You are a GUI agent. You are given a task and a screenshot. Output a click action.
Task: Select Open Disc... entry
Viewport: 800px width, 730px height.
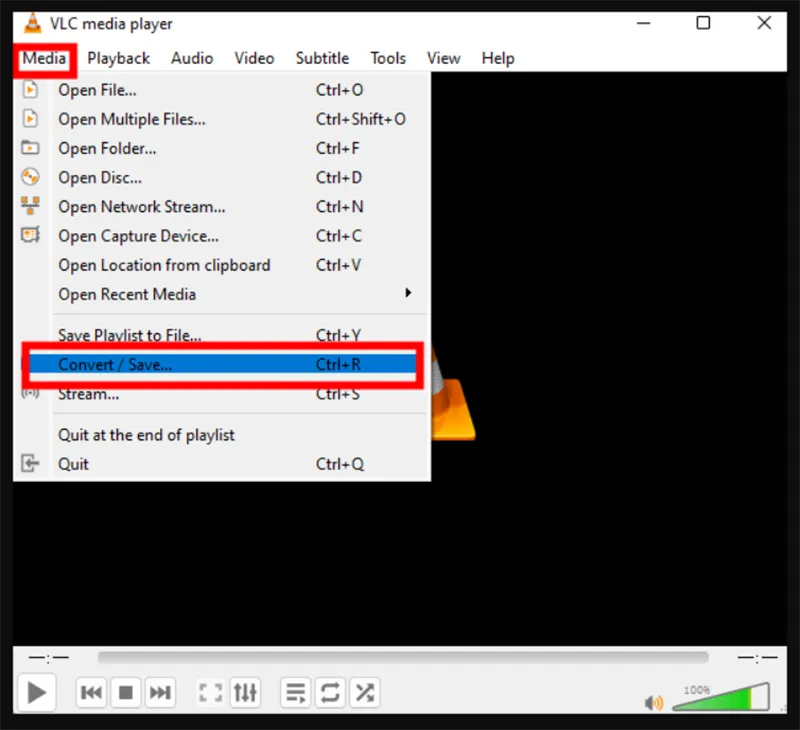coord(222,177)
